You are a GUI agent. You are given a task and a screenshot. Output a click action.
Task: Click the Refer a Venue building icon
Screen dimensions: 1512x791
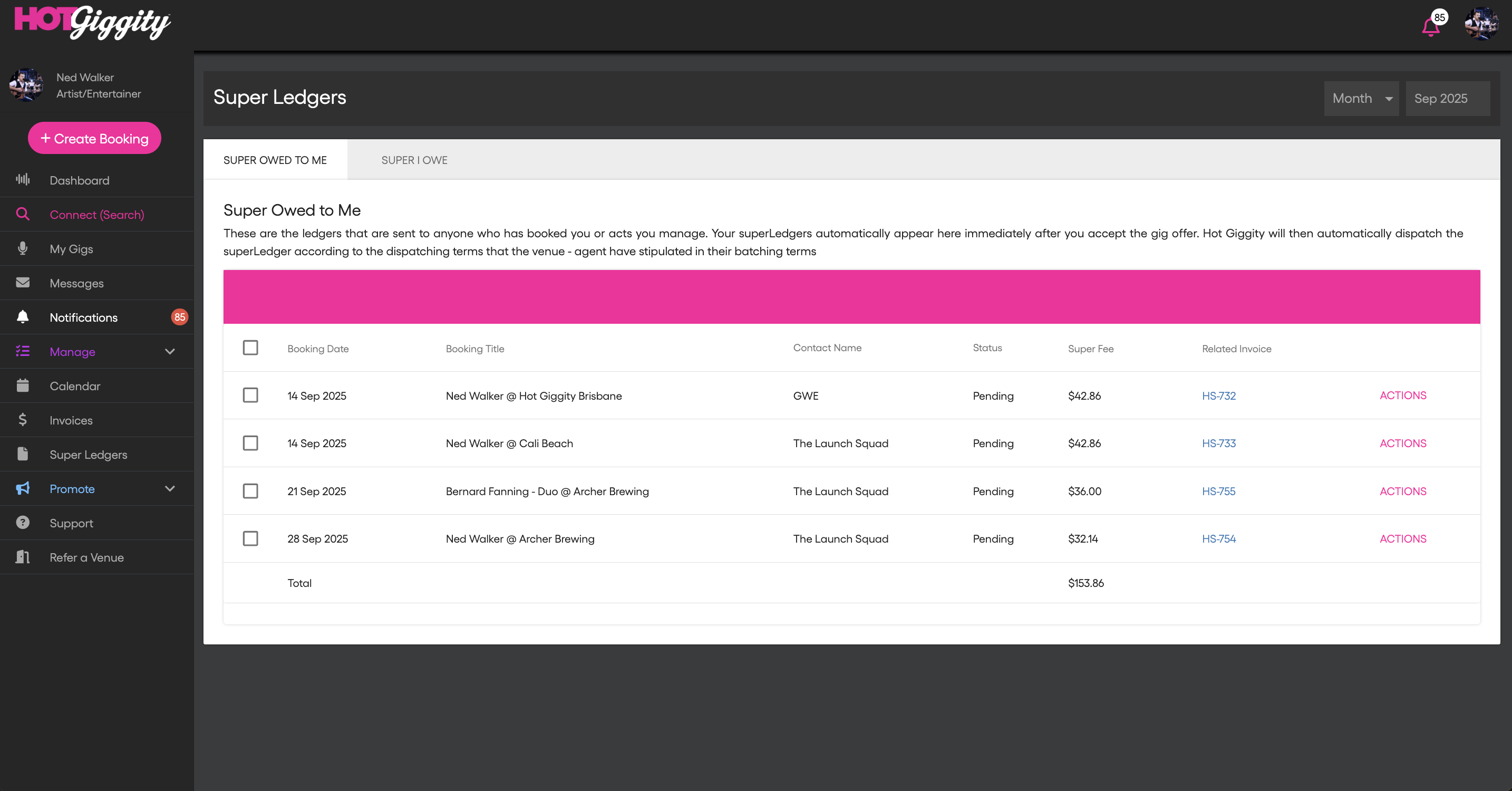[22, 557]
